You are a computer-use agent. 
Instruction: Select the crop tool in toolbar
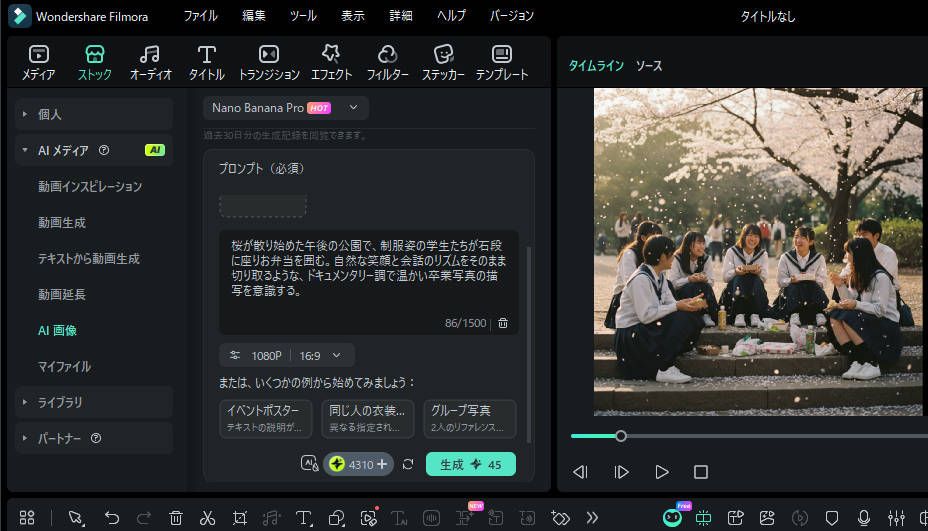click(x=239, y=517)
